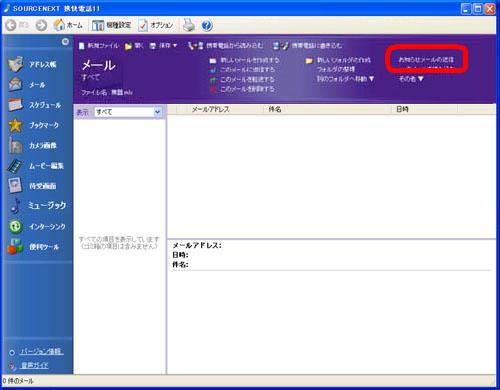Open 便利ツール in the sidebar
Image resolution: width=500 pixels, height=390 pixels.
tap(33, 247)
